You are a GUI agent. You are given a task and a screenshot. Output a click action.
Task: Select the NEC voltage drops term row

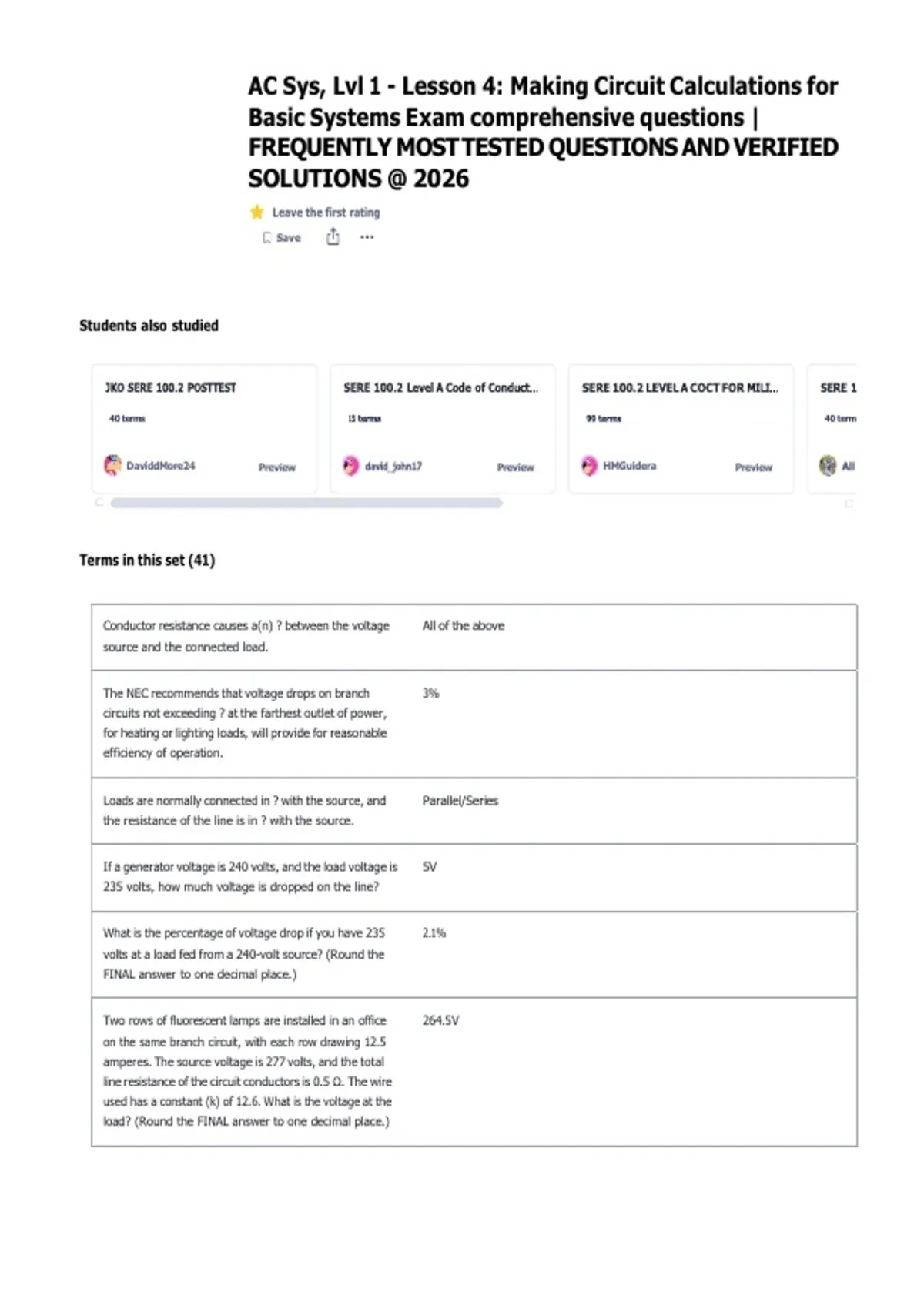point(474,724)
